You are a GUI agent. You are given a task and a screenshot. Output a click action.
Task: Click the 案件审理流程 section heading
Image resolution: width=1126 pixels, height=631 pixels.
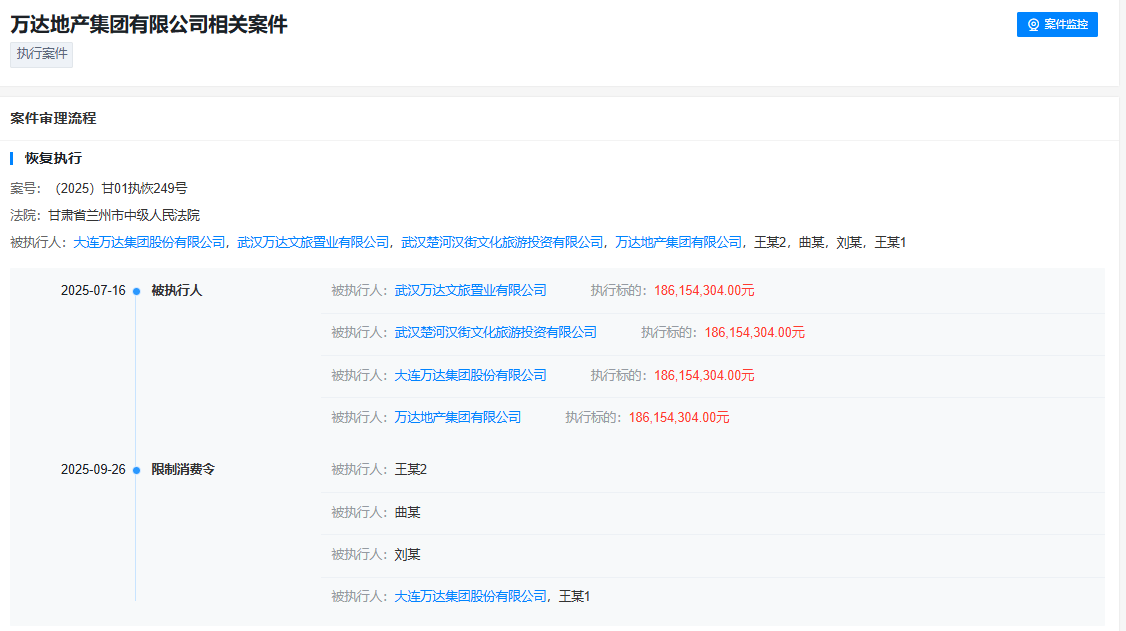(53, 118)
